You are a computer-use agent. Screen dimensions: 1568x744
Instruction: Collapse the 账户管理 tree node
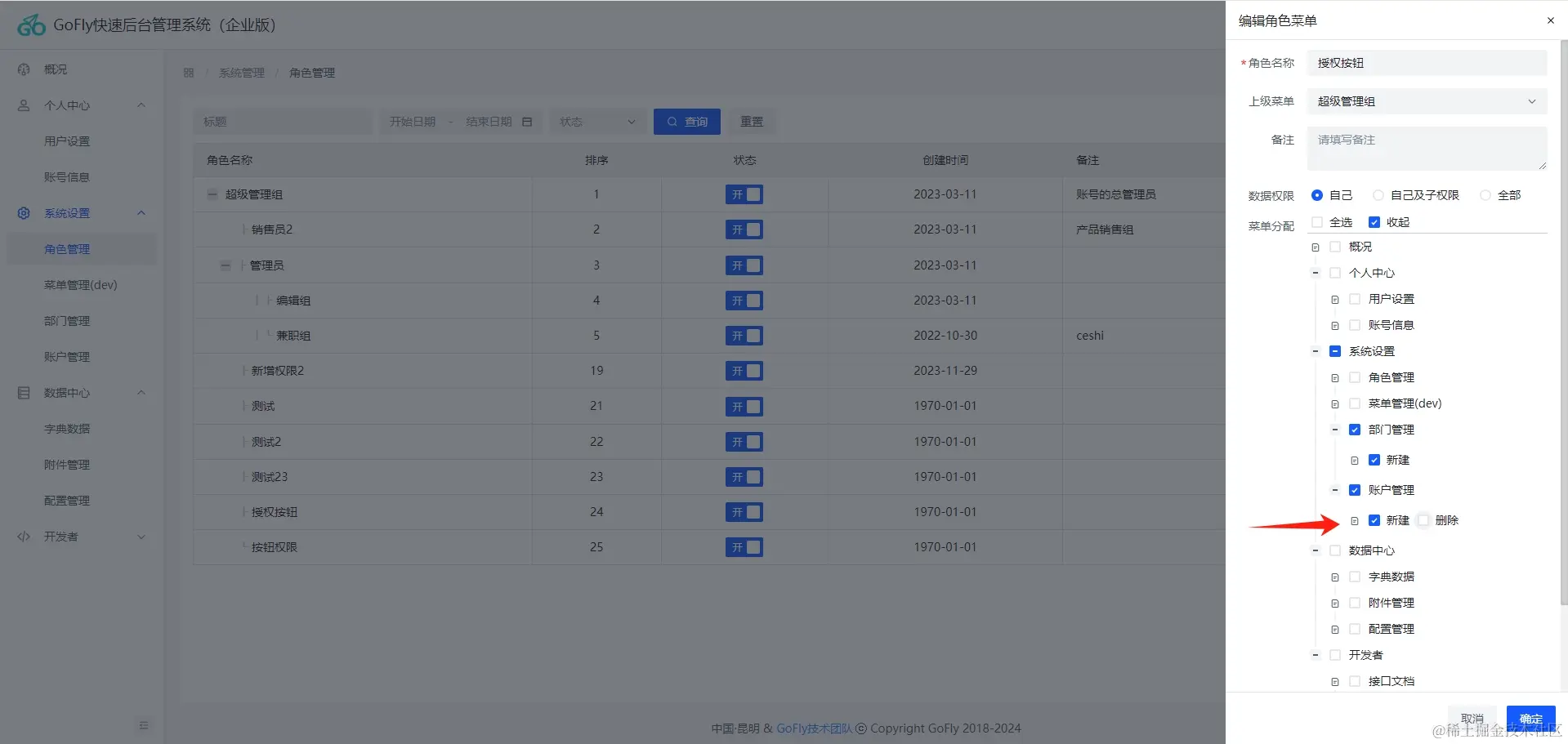[x=1335, y=490]
